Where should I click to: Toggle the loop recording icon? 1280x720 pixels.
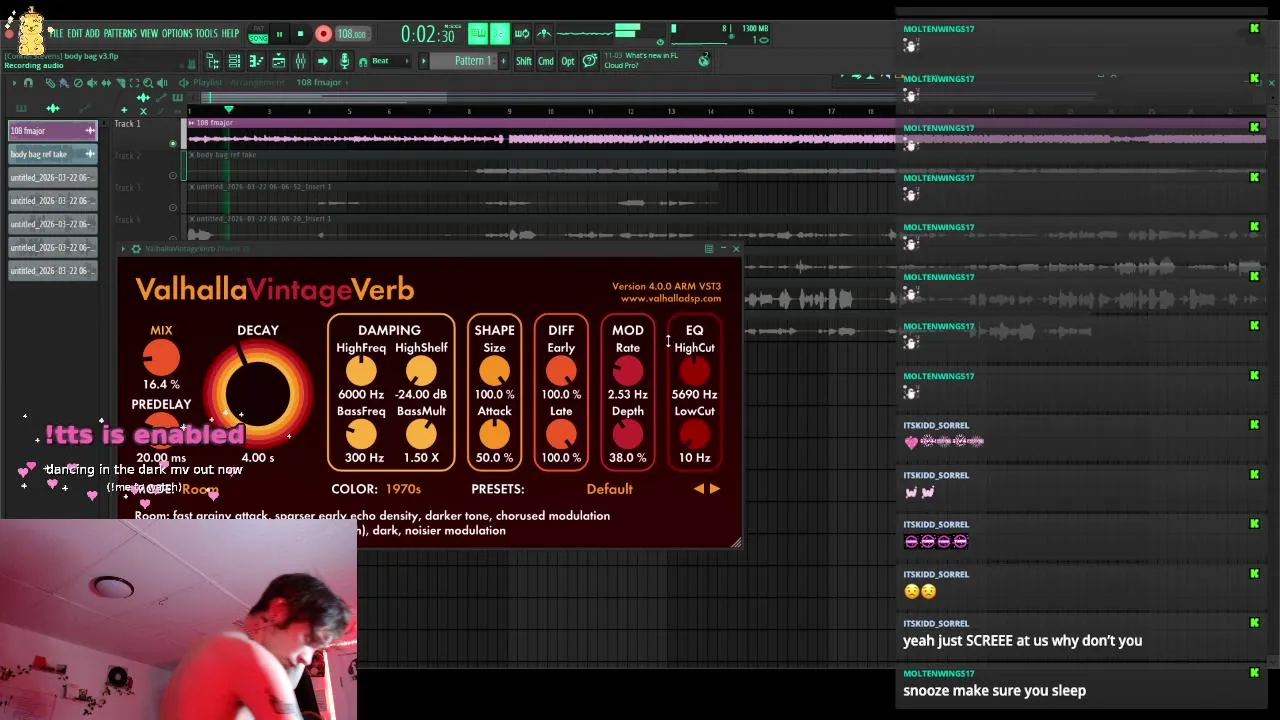(522, 33)
